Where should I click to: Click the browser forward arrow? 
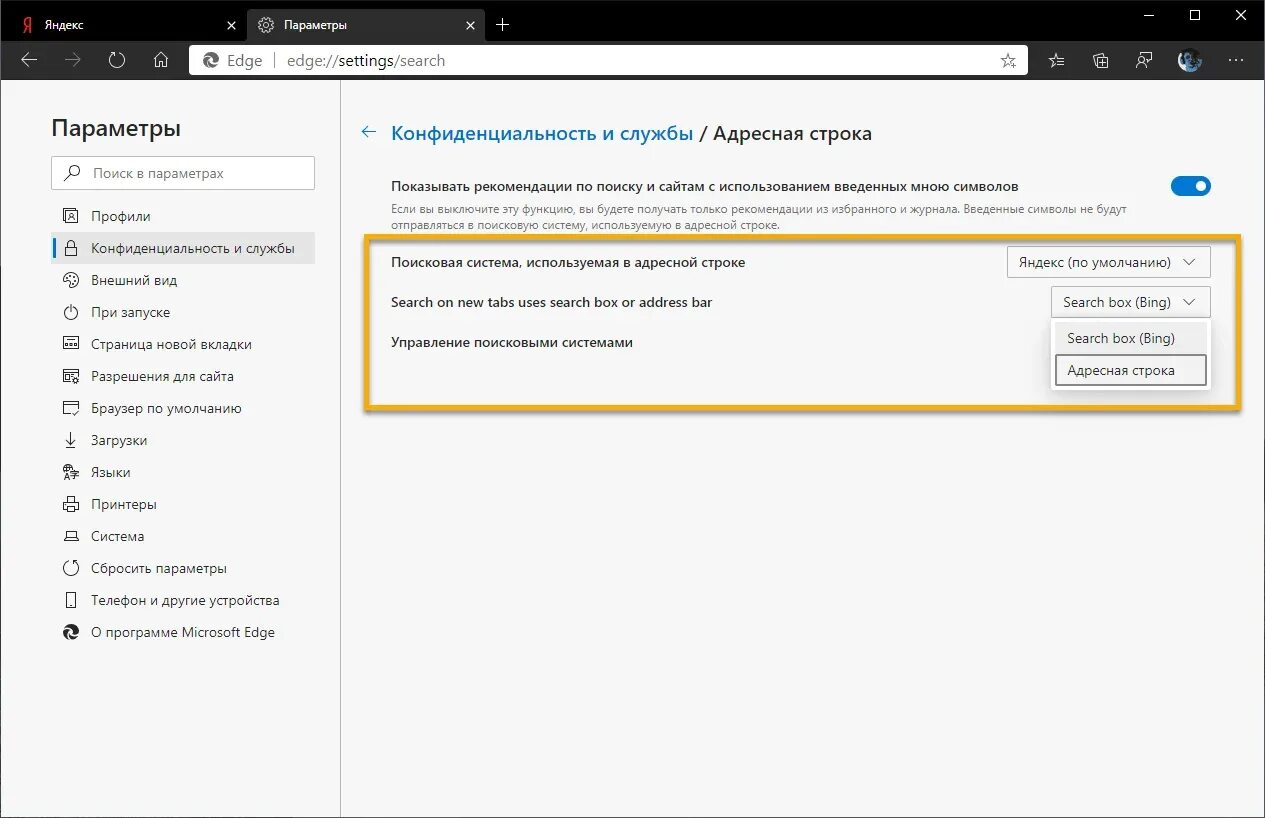click(73, 60)
